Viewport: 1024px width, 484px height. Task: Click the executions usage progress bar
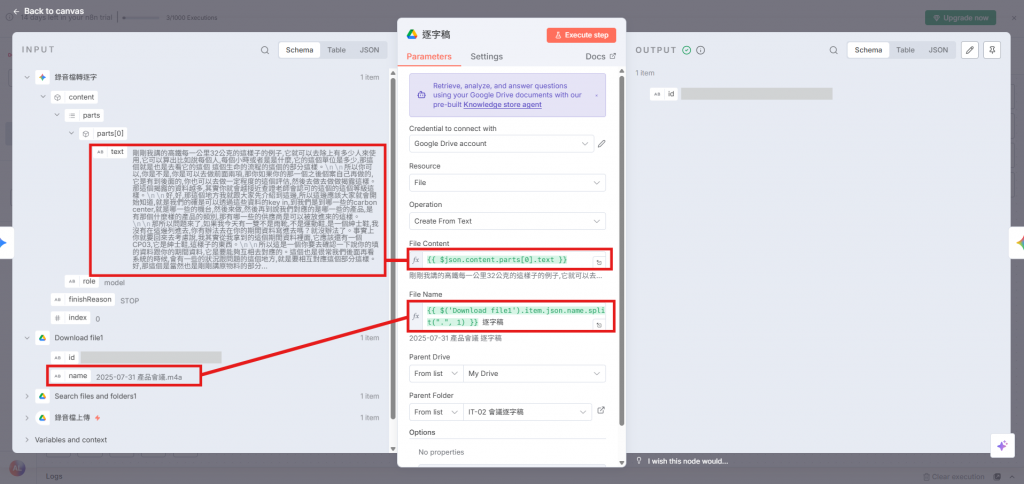pyautogui.click(x=140, y=18)
